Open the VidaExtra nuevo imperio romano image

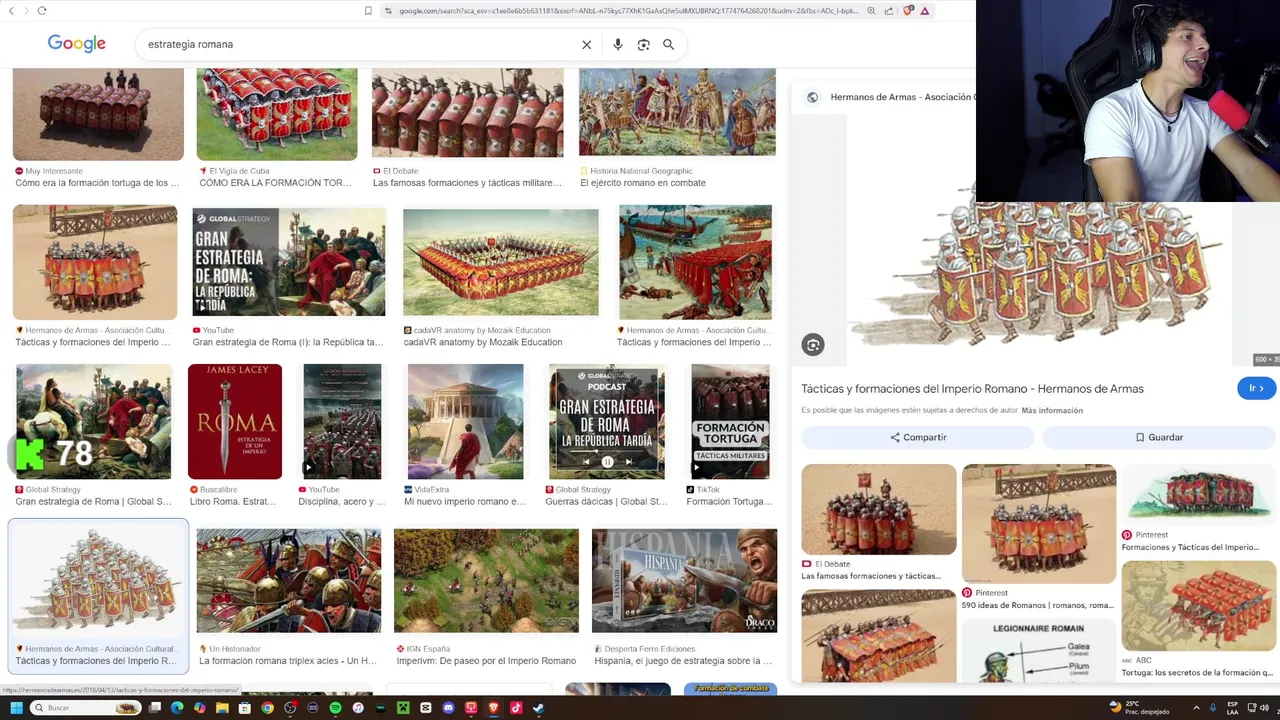tap(465, 421)
